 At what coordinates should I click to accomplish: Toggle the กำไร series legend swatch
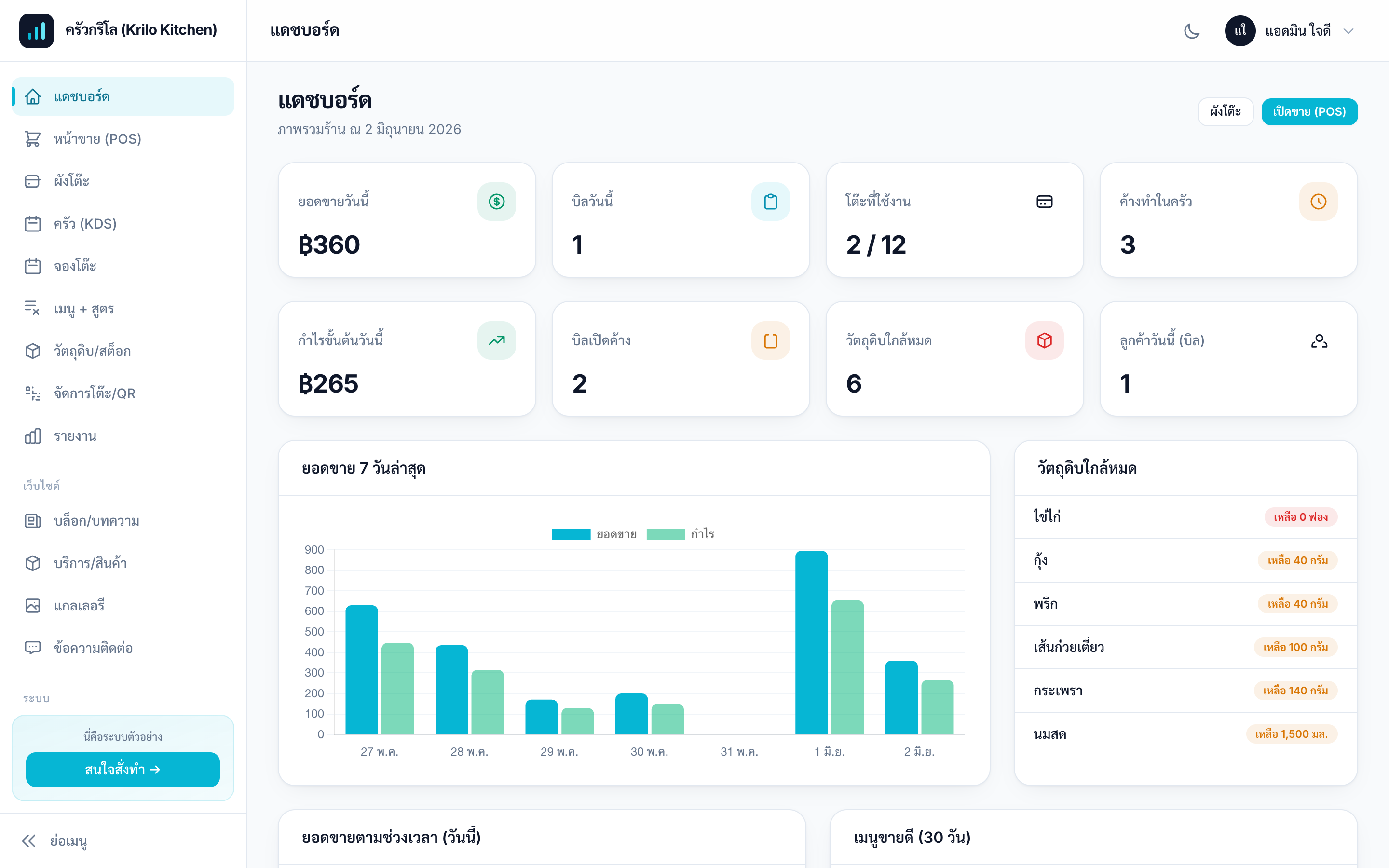(x=666, y=534)
